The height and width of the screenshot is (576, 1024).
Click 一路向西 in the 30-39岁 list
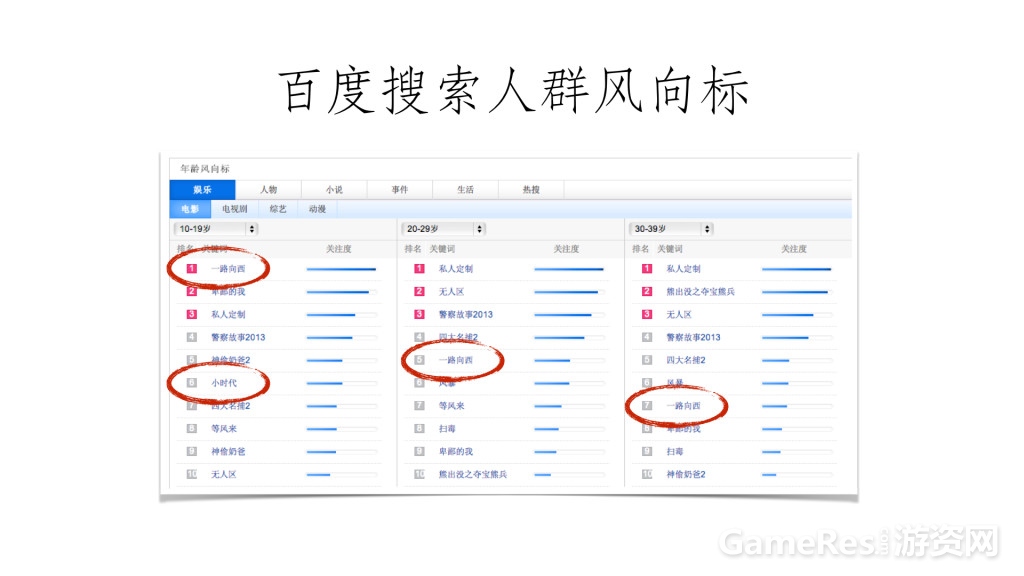pyautogui.click(x=683, y=406)
